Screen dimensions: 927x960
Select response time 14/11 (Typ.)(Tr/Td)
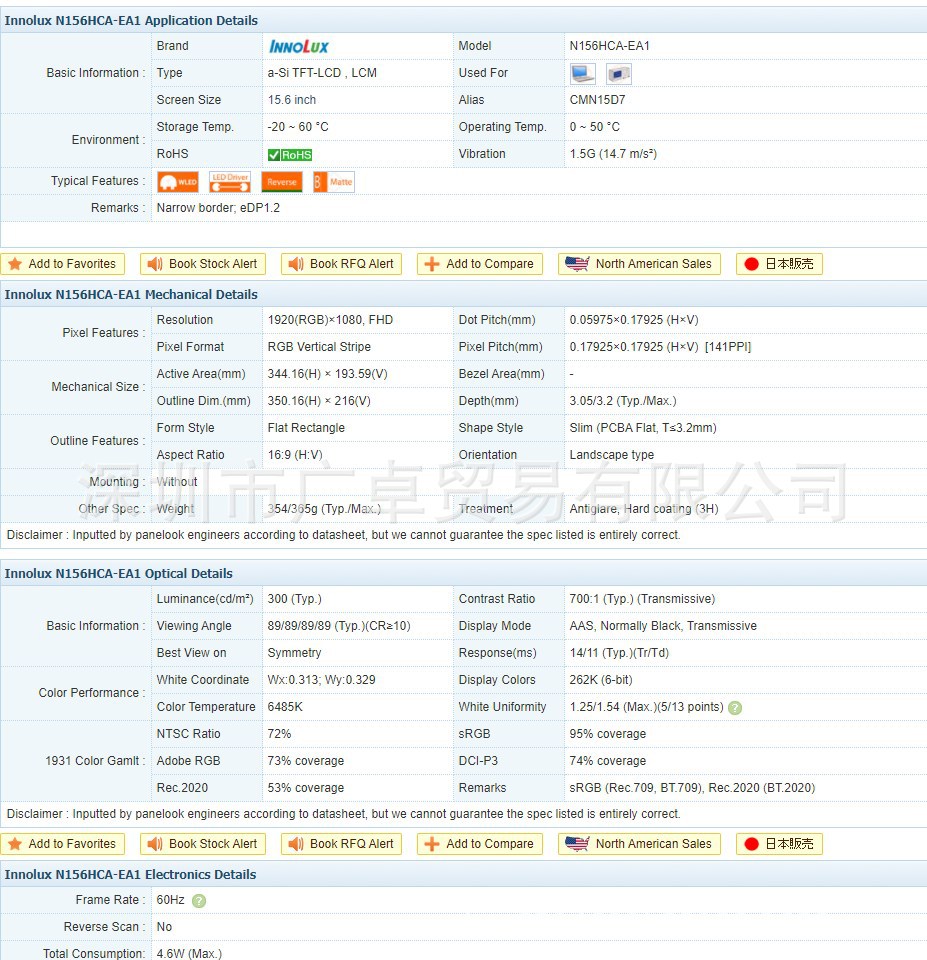(619, 653)
